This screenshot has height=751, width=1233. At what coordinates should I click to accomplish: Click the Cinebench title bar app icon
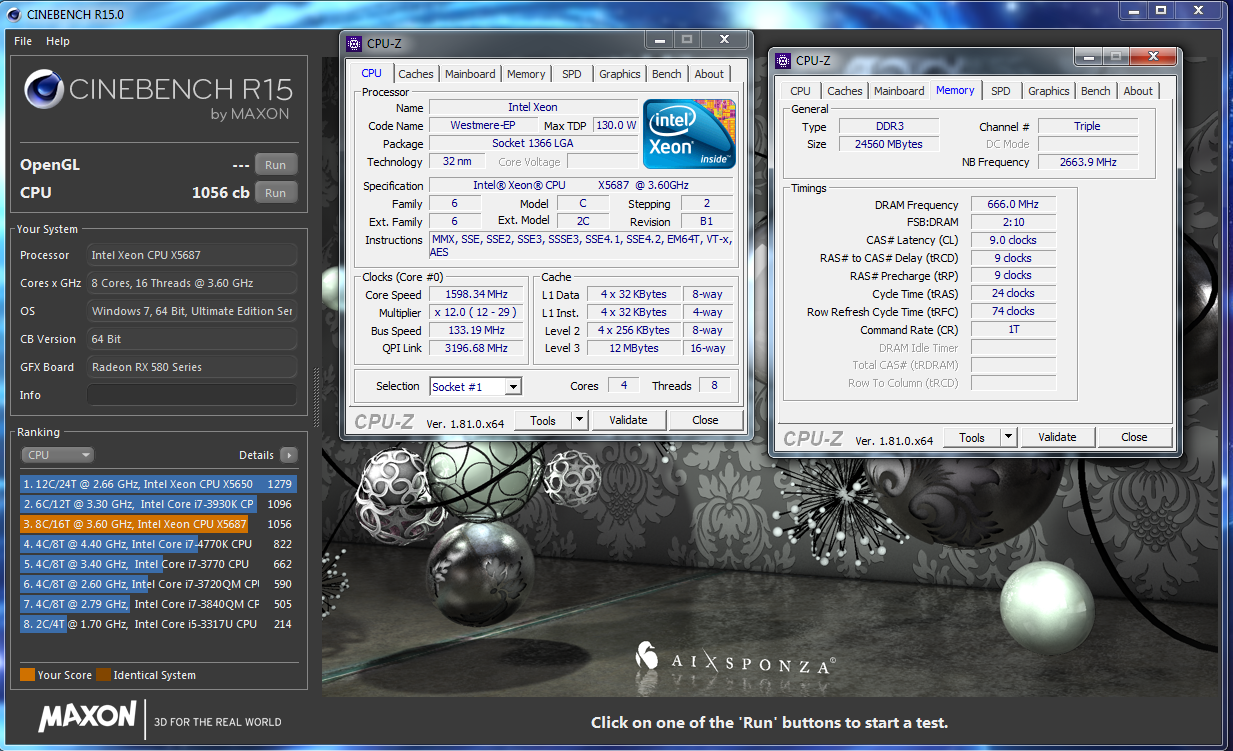[x=15, y=13]
